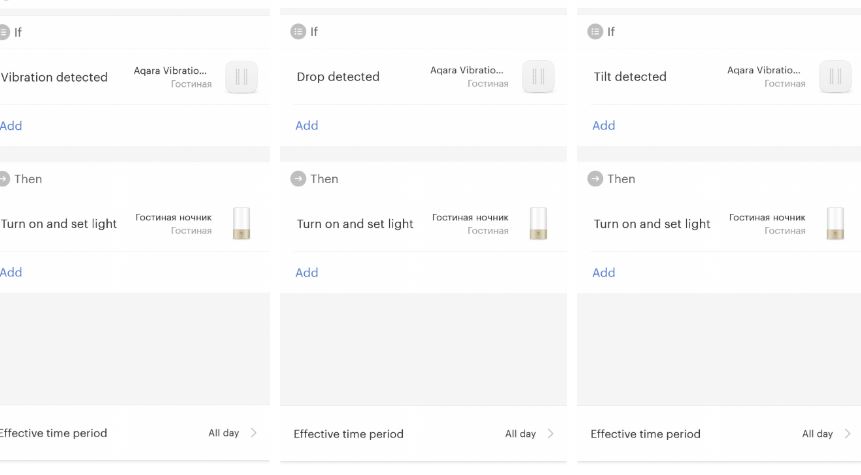The height and width of the screenshot is (475, 861).
Task: Add a condition below Tilt detected
Action: (x=604, y=126)
